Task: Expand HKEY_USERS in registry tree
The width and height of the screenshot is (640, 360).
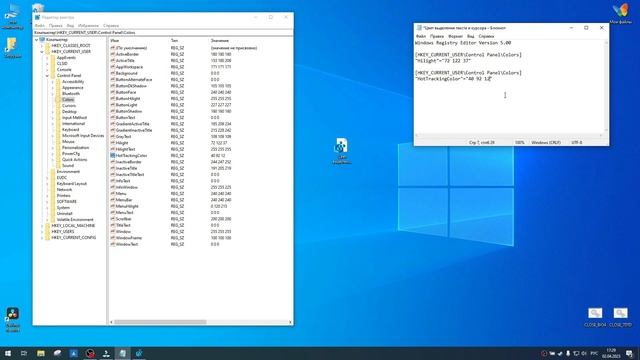Action: click(x=42, y=231)
